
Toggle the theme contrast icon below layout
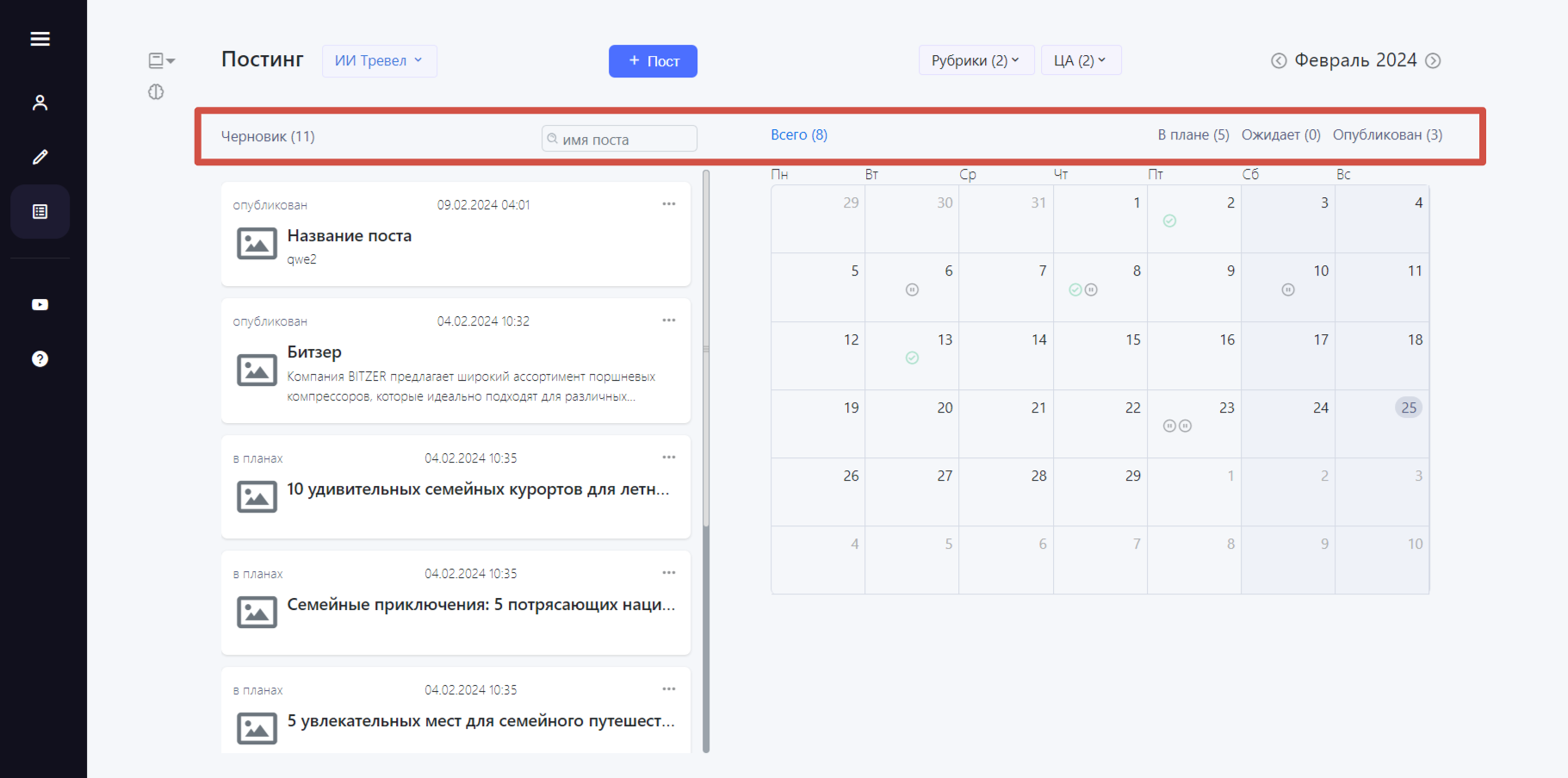pos(156,92)
